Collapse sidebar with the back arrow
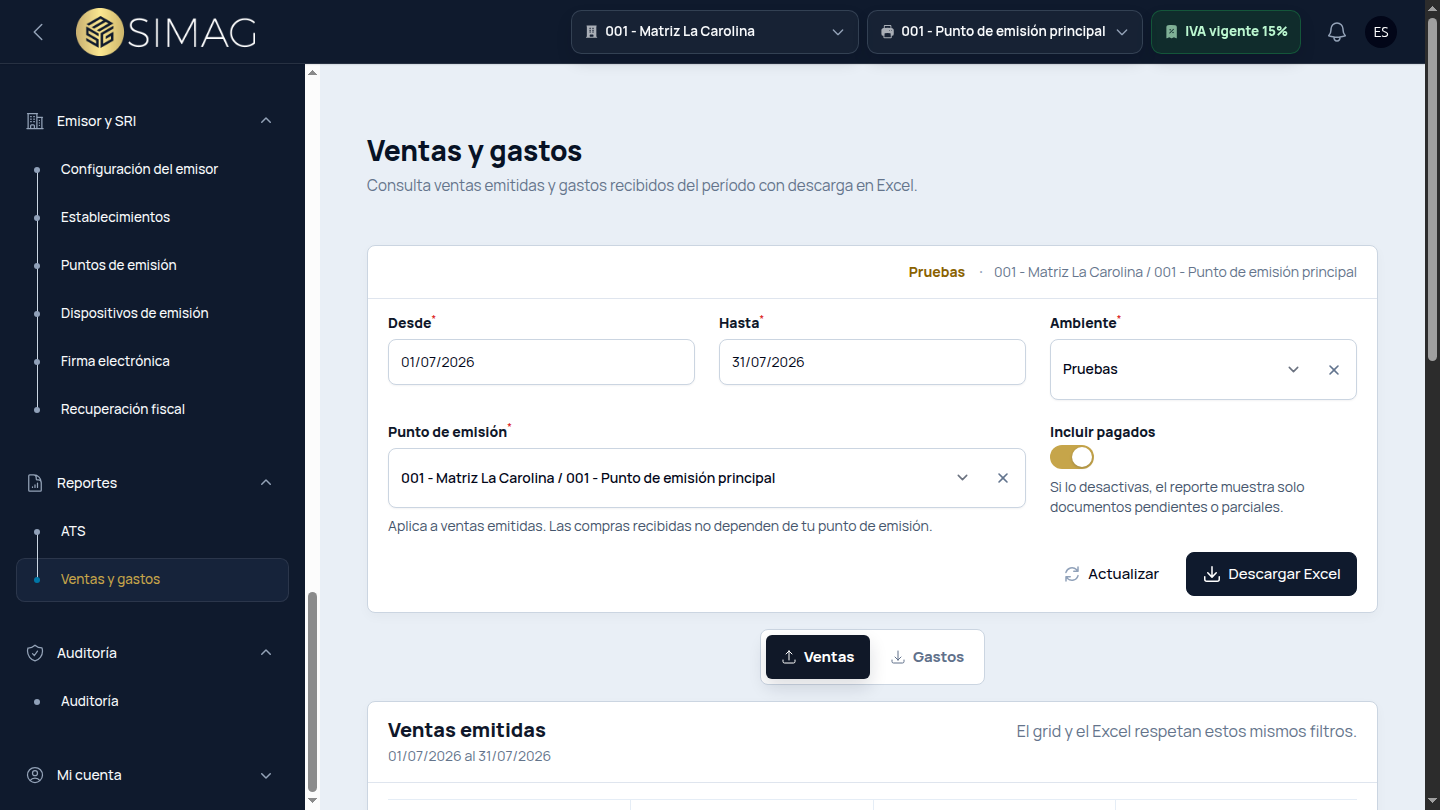This screenshot has width=1440, height=810. (x=38, y=32)
